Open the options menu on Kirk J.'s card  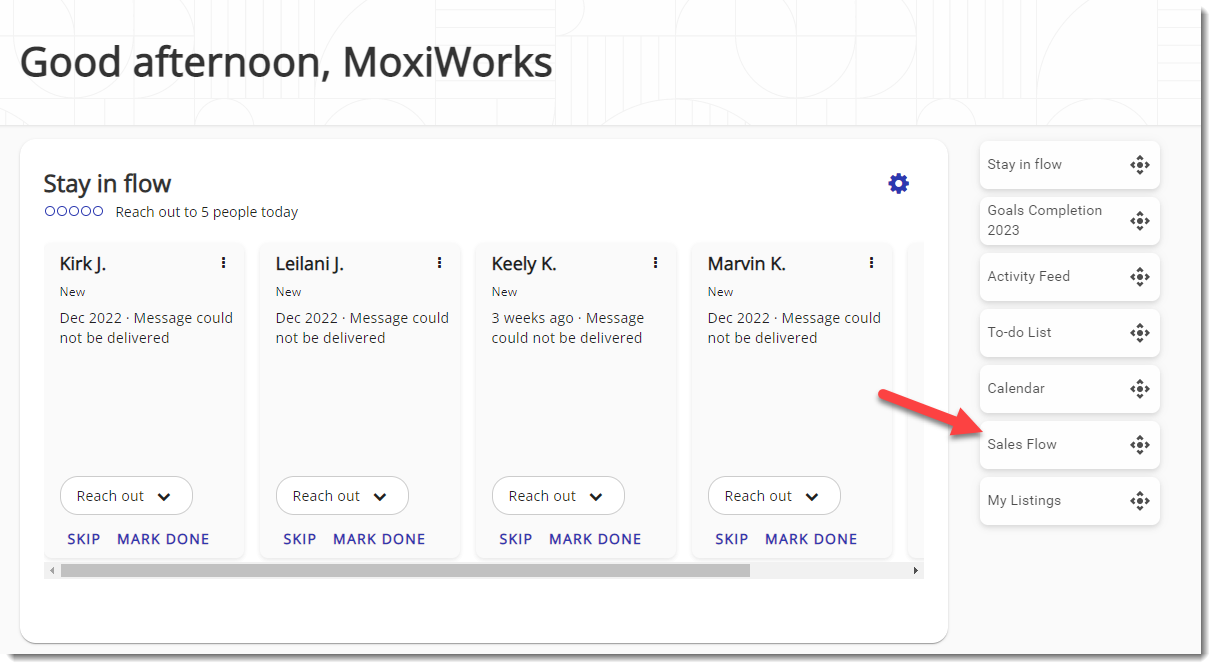(222, 262)
